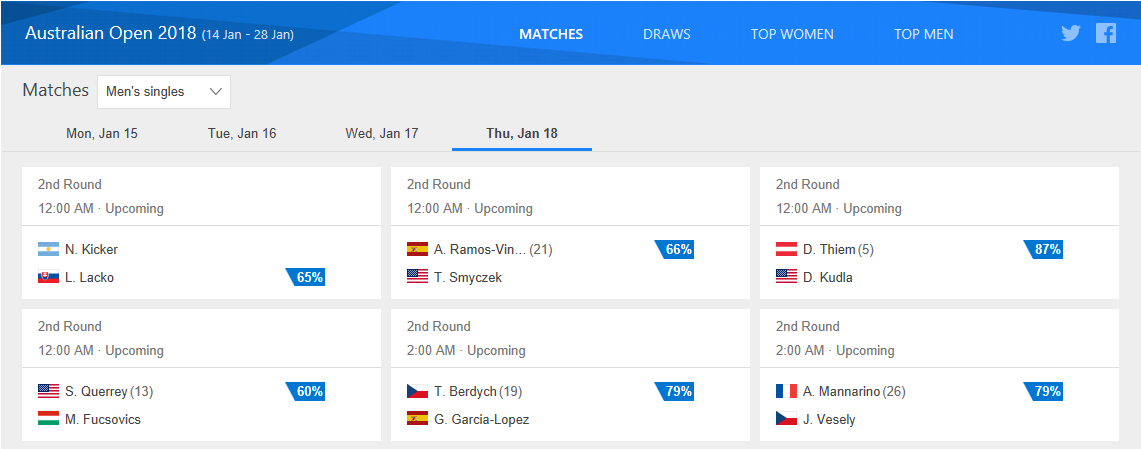Click Hungary flag beside M. Fucsovics
The image size is (1141, 449).
tap(48, 419)
